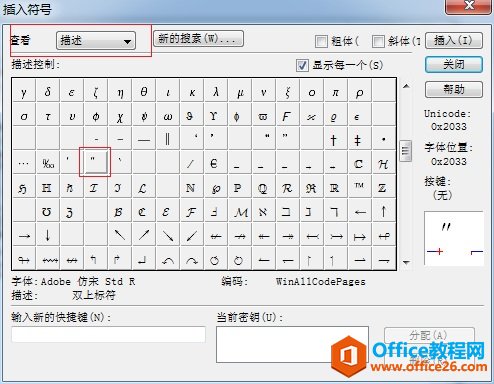Select the downward arrow ↓ symbol

[48, 235]
